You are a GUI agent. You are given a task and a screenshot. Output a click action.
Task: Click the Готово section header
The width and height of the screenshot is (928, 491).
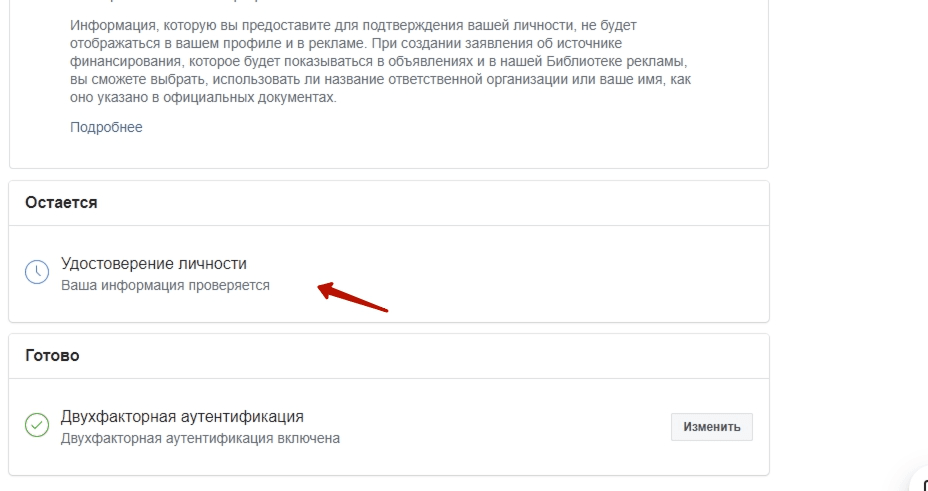coord(52,356)
